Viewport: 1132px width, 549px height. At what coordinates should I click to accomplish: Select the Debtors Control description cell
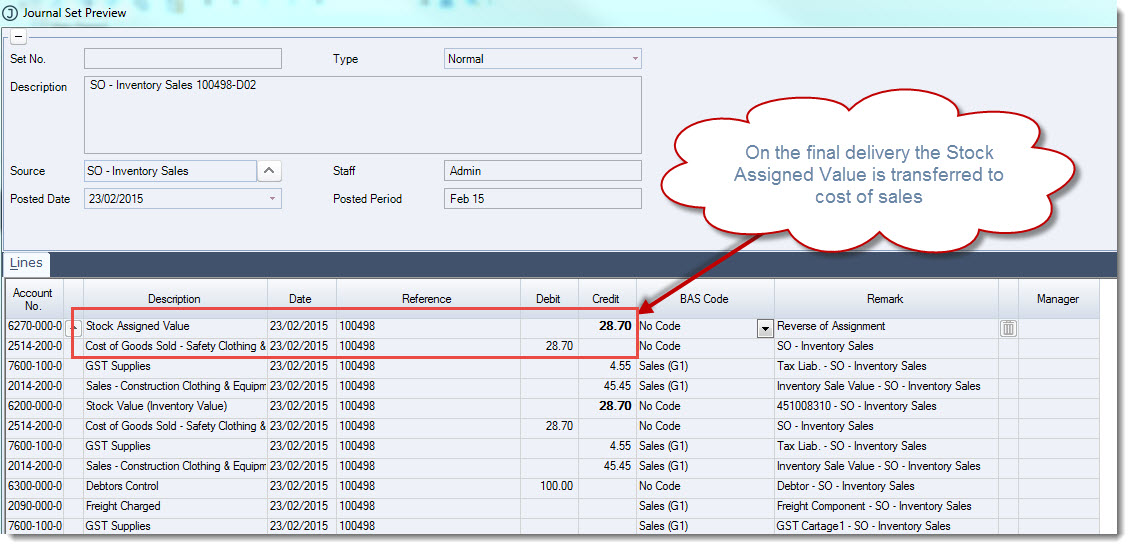pyautogui.click(x=175, y=486)
